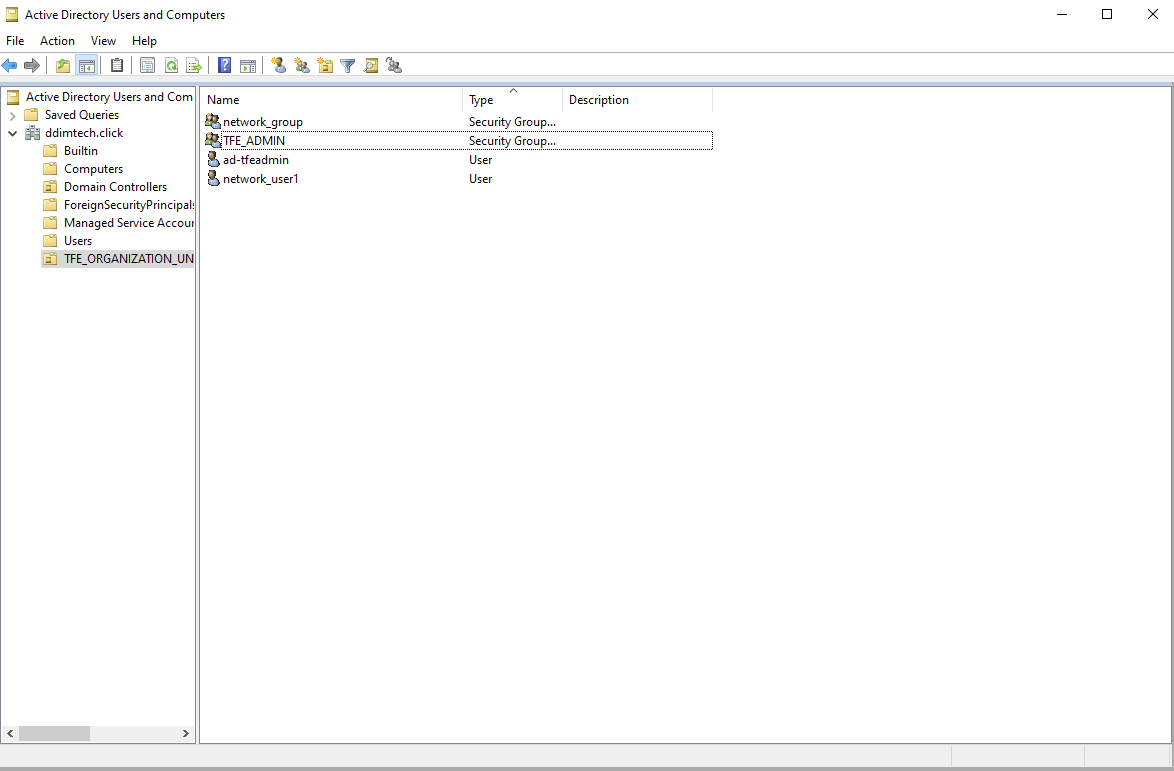Open filter options funnel icon
The height and width of the screenshot is (771, 1174).
click(347, 66)
